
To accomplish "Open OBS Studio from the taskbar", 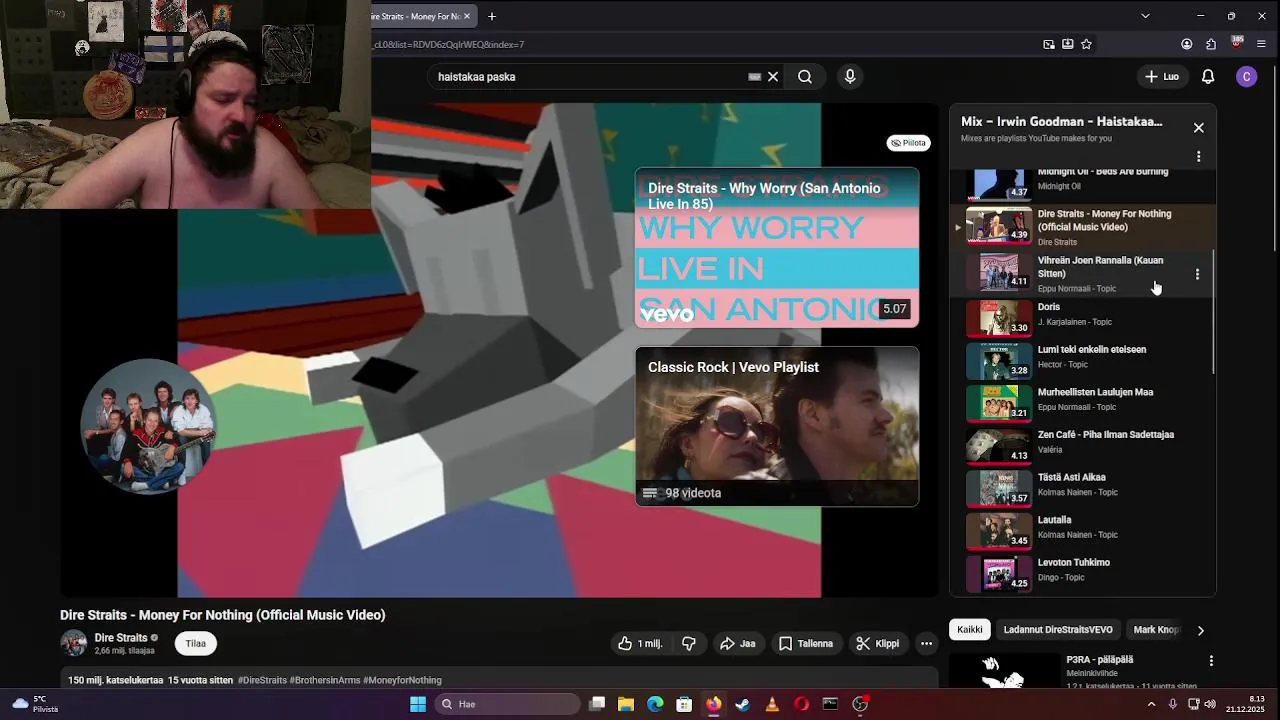I will click(860, 704).
